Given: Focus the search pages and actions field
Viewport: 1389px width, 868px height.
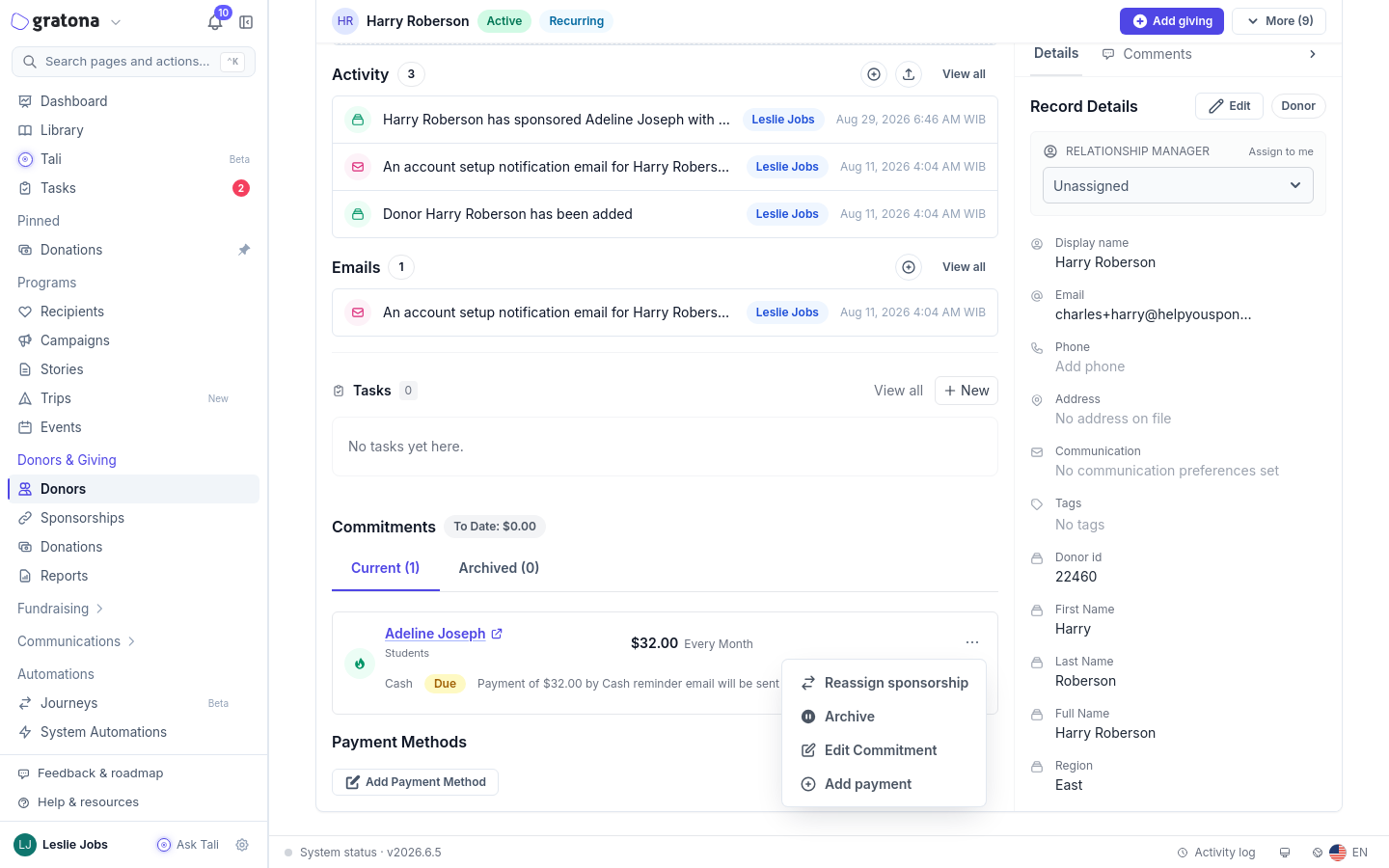Looking at the screenshot, I should [133, 62].
